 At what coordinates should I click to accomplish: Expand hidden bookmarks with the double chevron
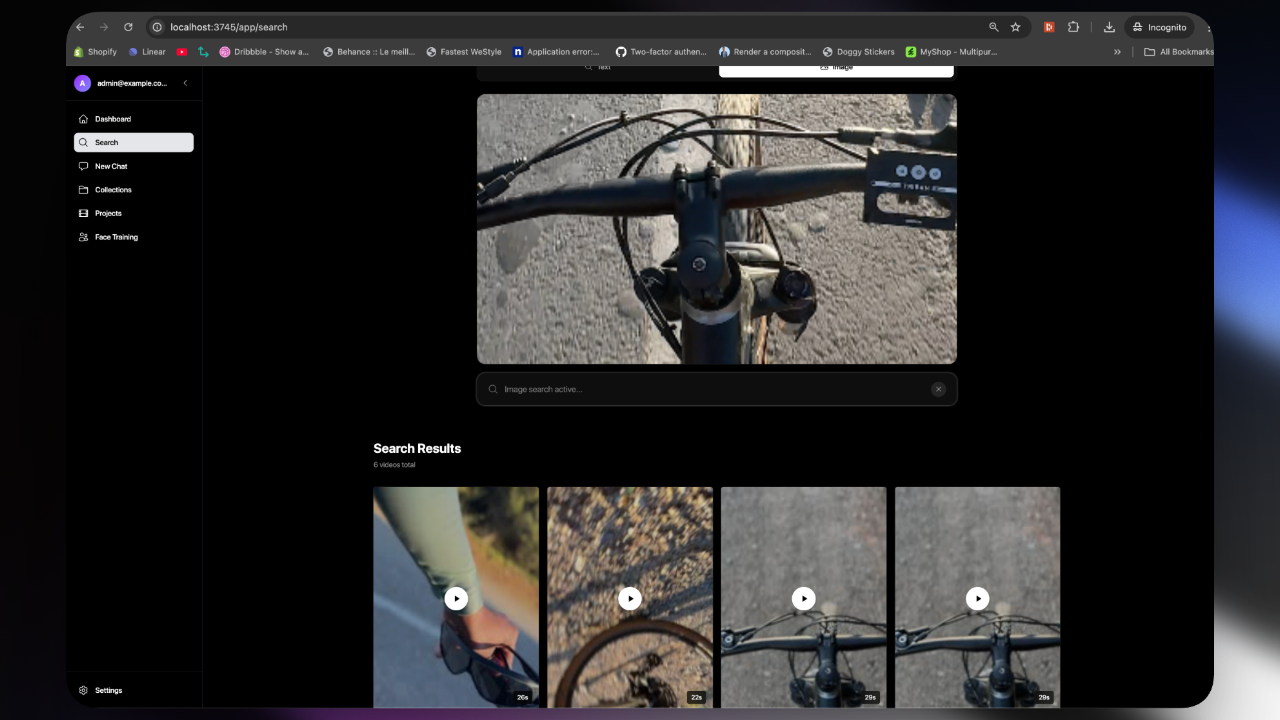1118,52
